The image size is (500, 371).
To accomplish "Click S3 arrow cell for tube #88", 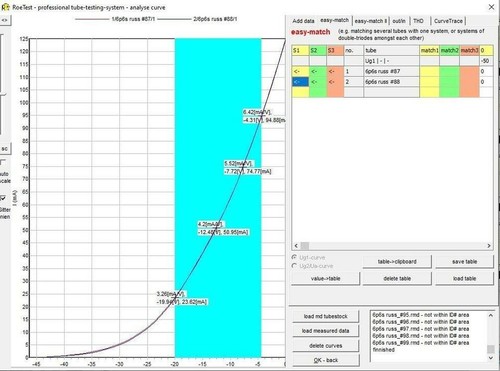I will [335, 82].
